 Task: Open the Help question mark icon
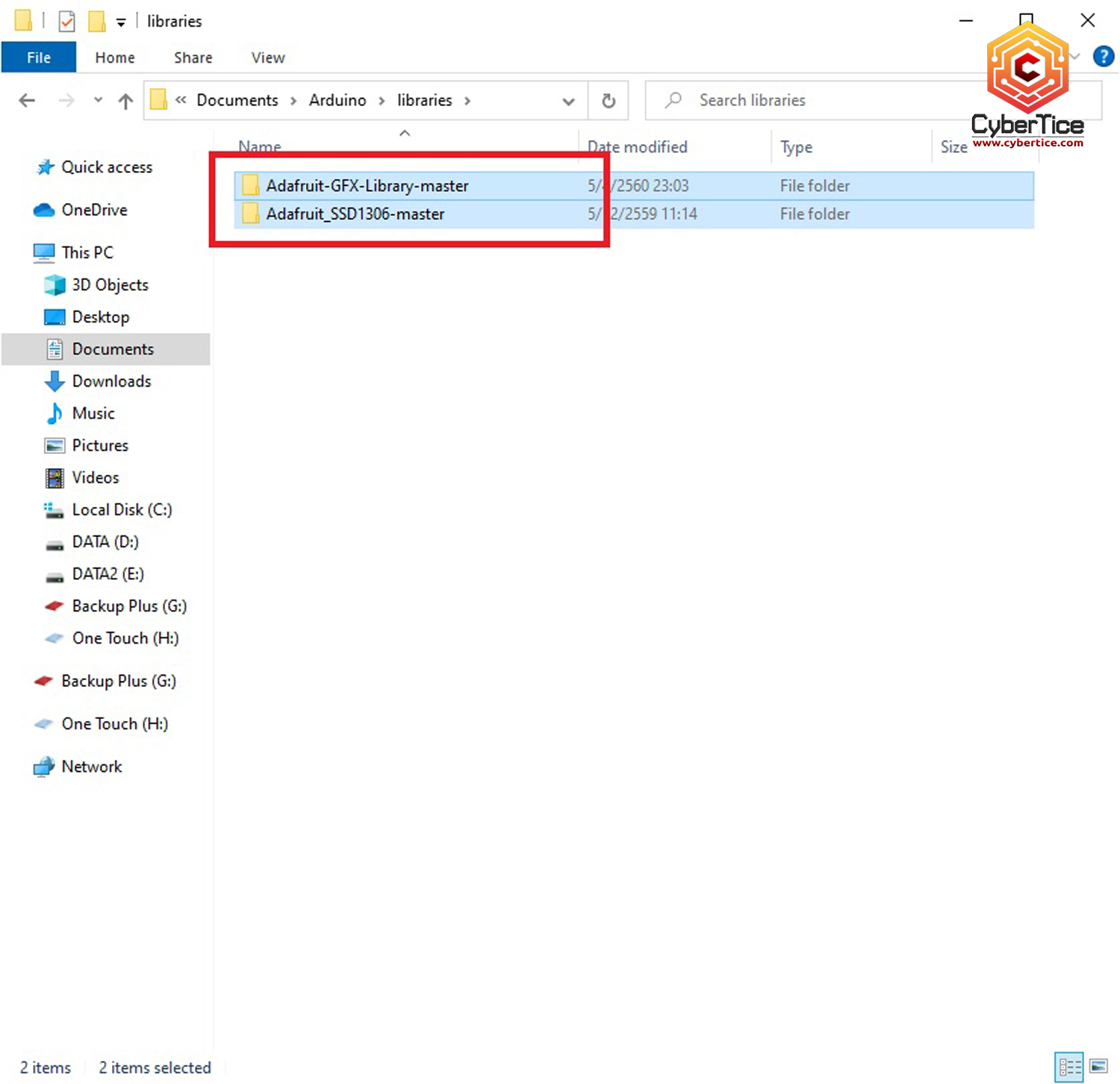coord(1103,57)
